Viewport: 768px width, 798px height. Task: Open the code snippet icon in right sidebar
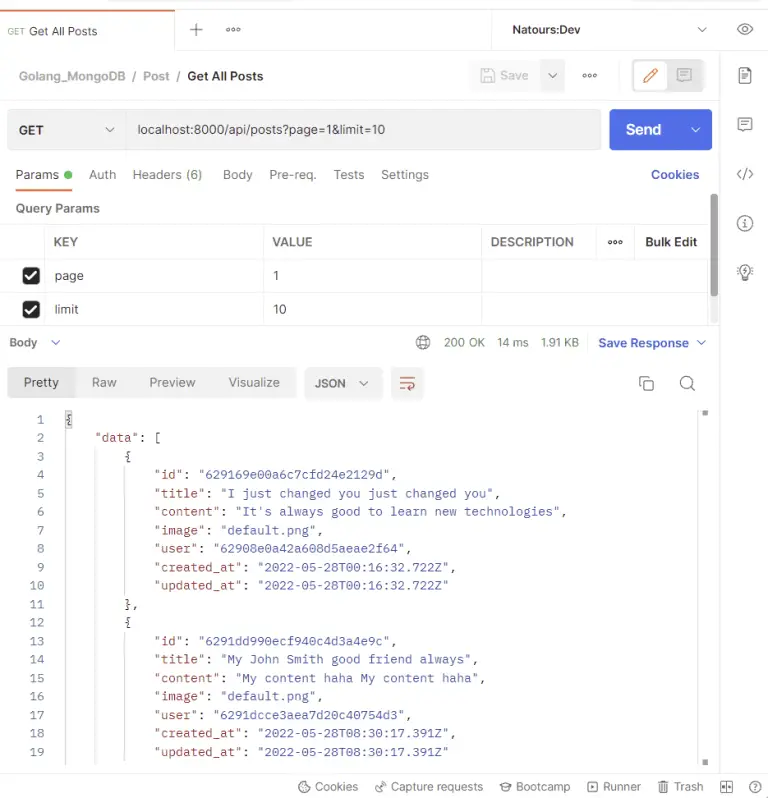(745, 174)
